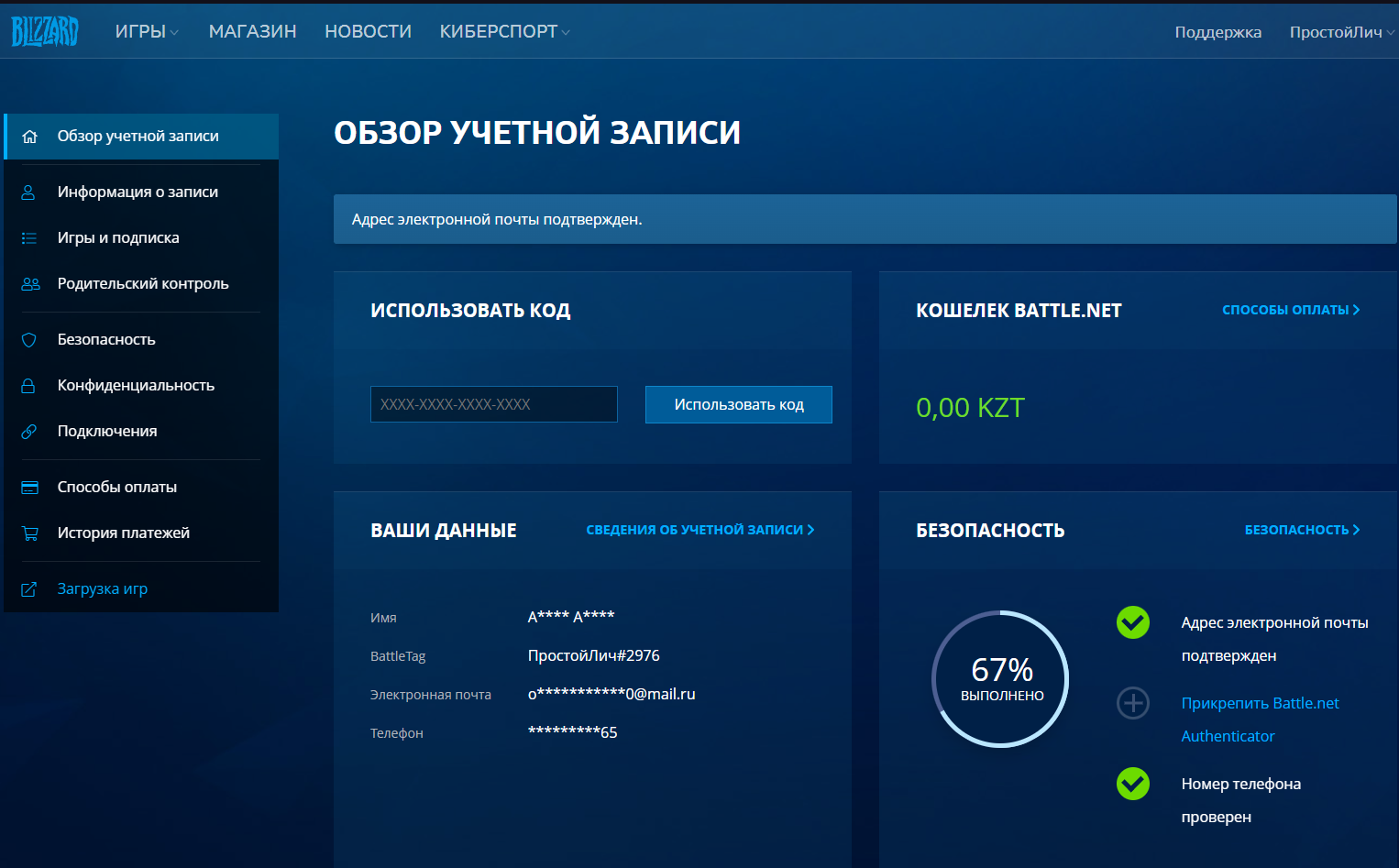Click the ОБЗОР УЧЕТНОЙ ЗАПИСИ page heading

click(537, 133)
